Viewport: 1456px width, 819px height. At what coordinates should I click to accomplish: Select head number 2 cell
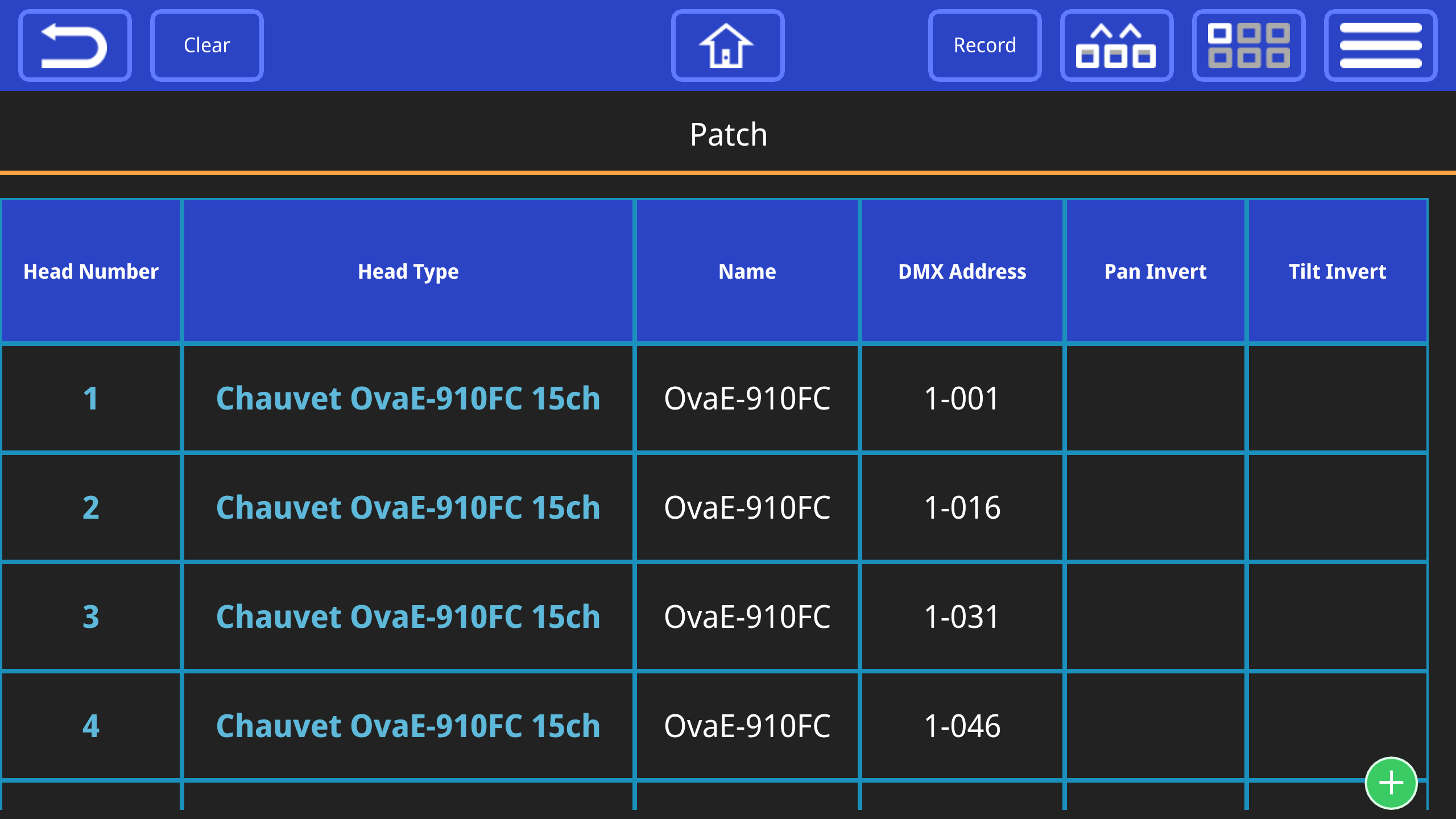tap(91, 507)
